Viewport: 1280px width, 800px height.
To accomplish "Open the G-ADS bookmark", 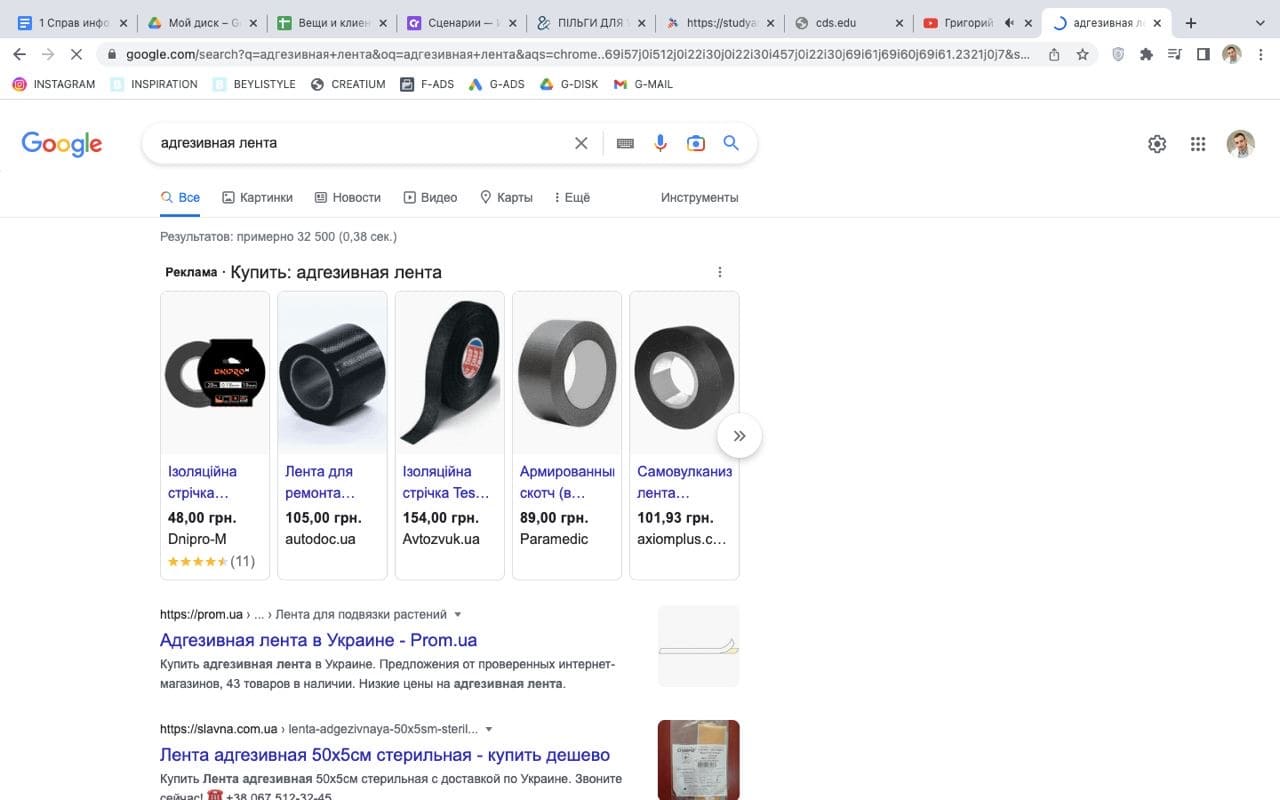I will click(x=496, y=84).
